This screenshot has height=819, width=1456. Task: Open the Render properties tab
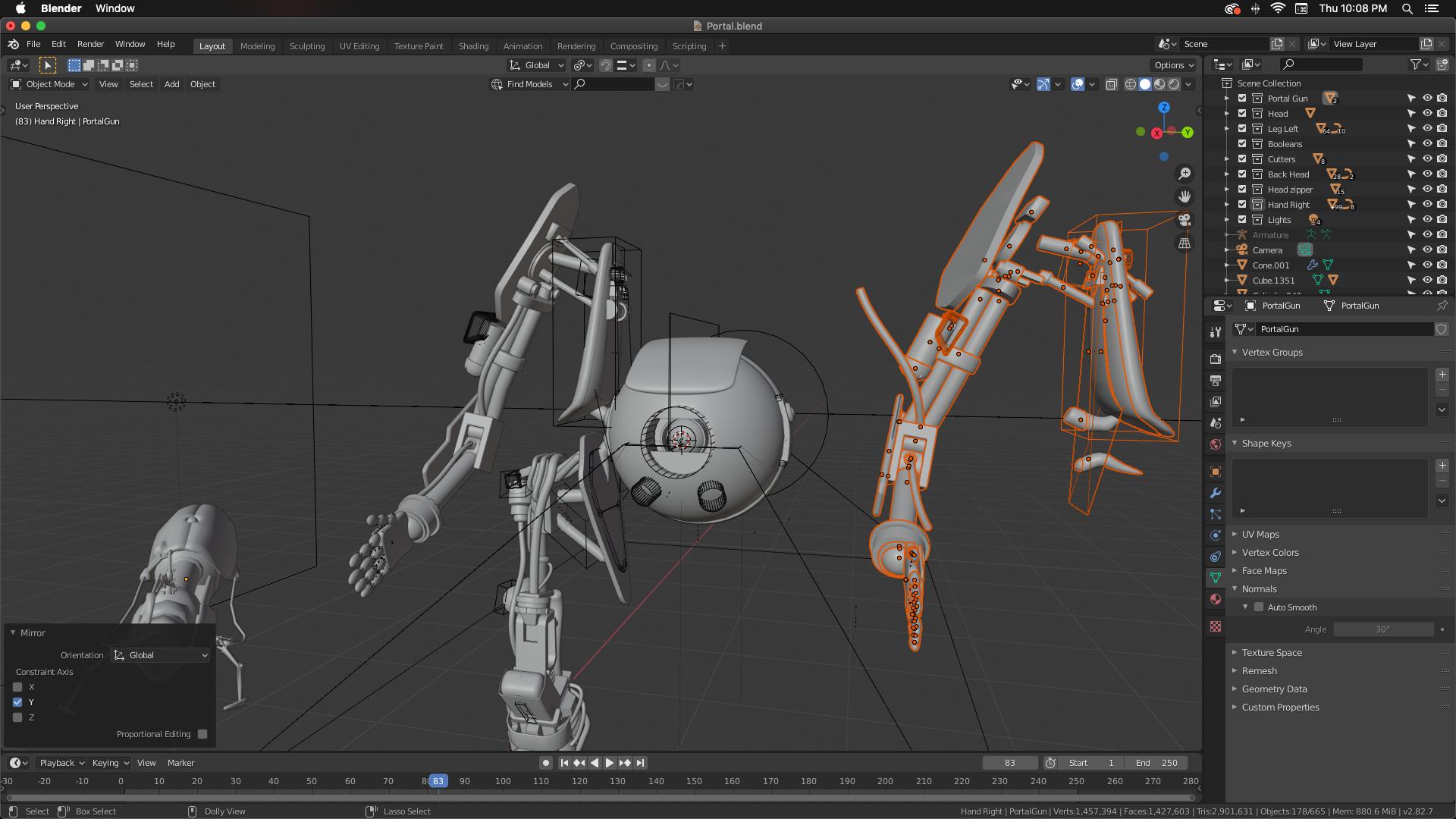pyautogui.click(x=1216, y=359)
